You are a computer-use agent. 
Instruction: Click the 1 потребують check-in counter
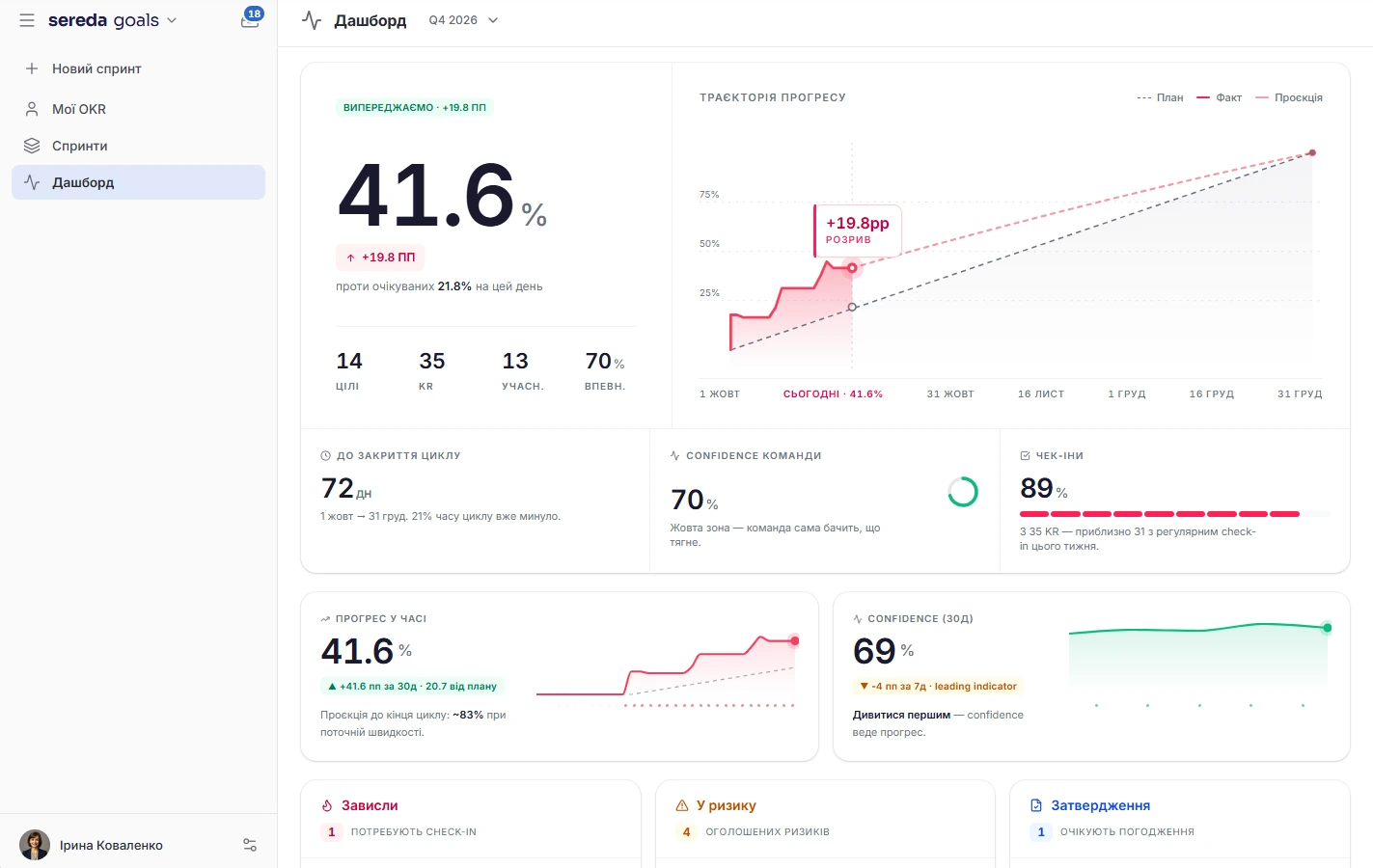(x=399, y=831)
